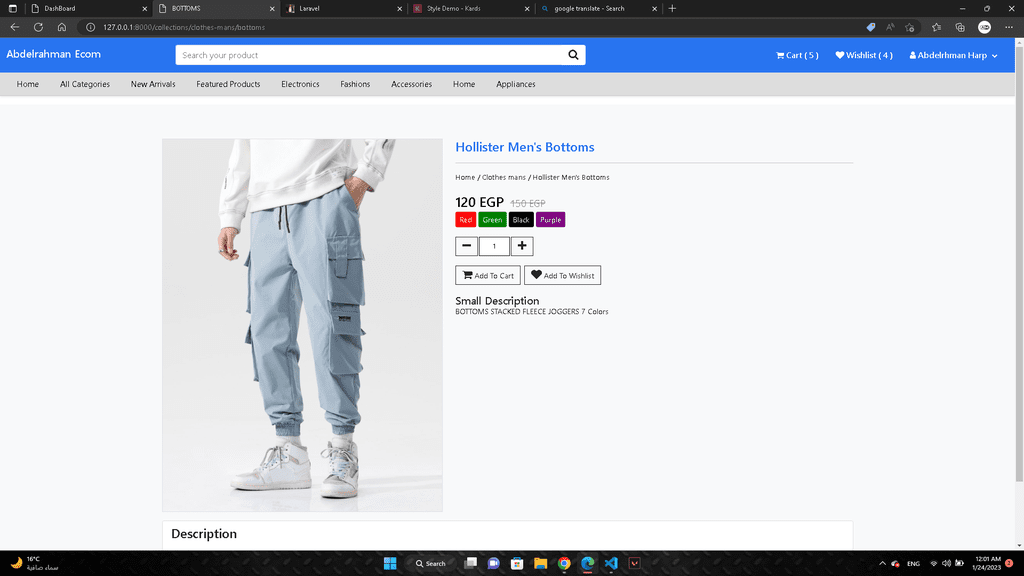
Task: Open New Arrivals in the navigation bar
Action: [153, 84]
